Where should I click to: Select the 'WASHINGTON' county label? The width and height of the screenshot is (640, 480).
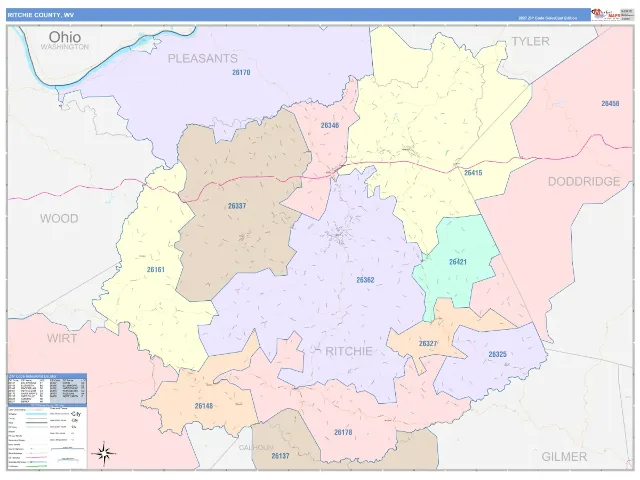pyautogui.click(x=64, y=47)
